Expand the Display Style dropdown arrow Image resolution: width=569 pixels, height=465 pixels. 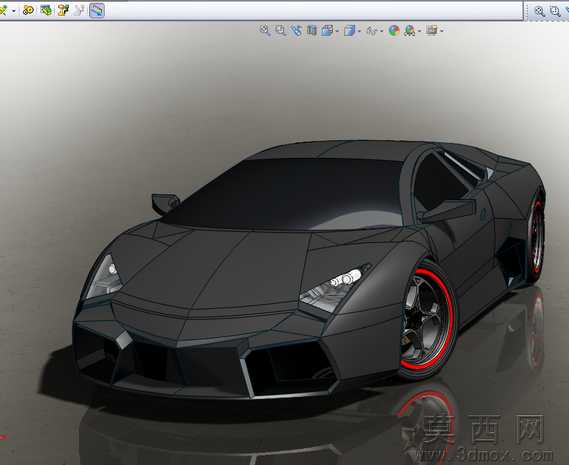click(359, 31)
